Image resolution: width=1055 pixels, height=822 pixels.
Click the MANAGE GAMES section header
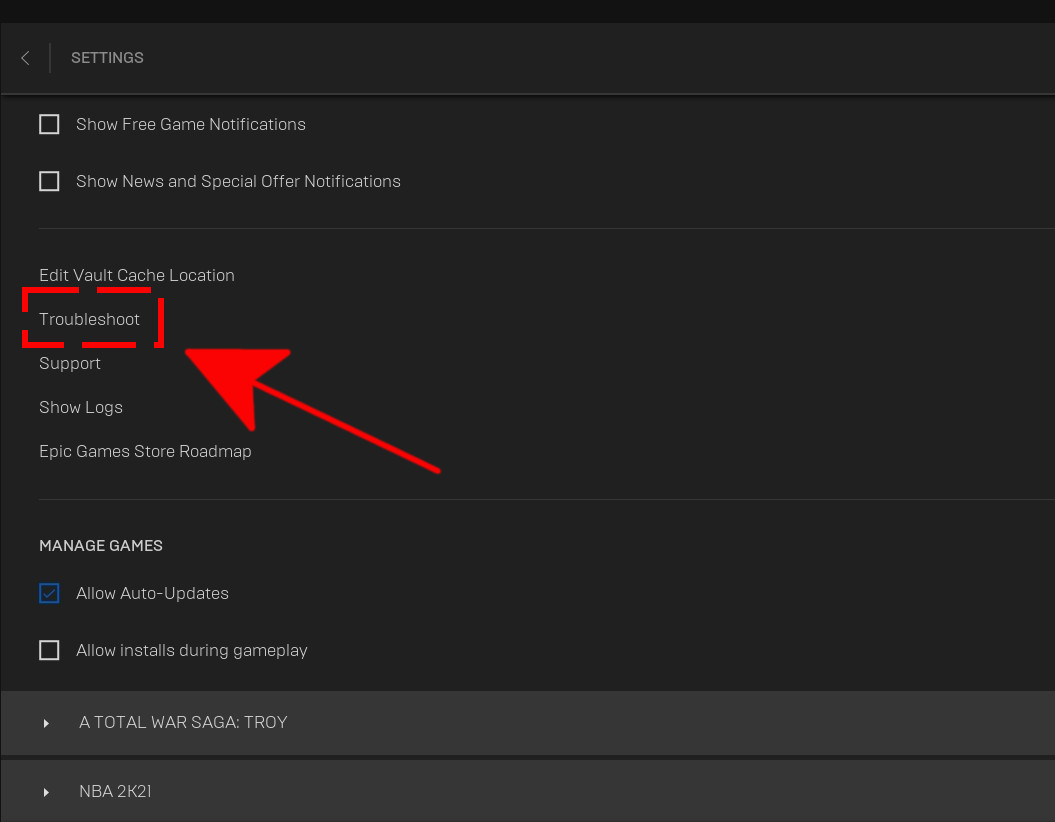[x=100, y=545]
